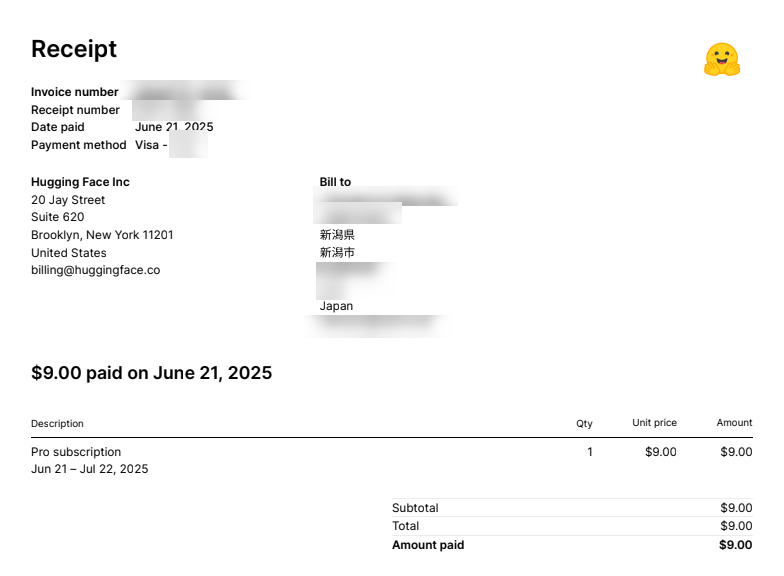Screen dimensions: 784x576
Task: Click the Hugging Face Inc company name
Action: 80,182
